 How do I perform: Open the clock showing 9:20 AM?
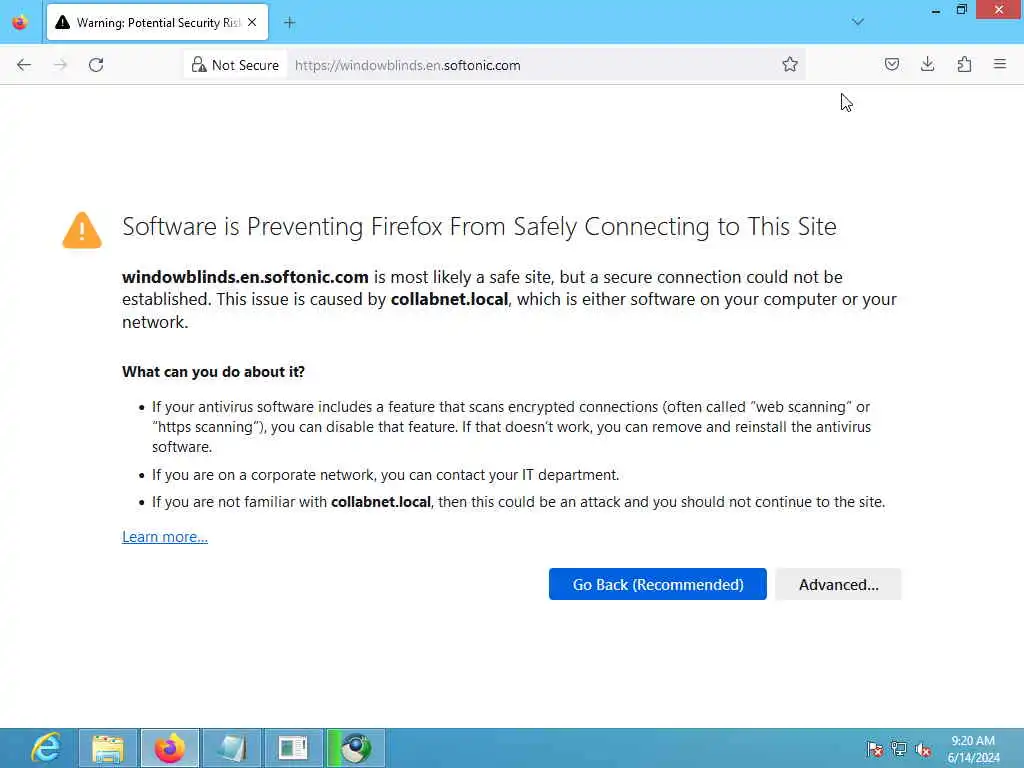coord(973,748)
